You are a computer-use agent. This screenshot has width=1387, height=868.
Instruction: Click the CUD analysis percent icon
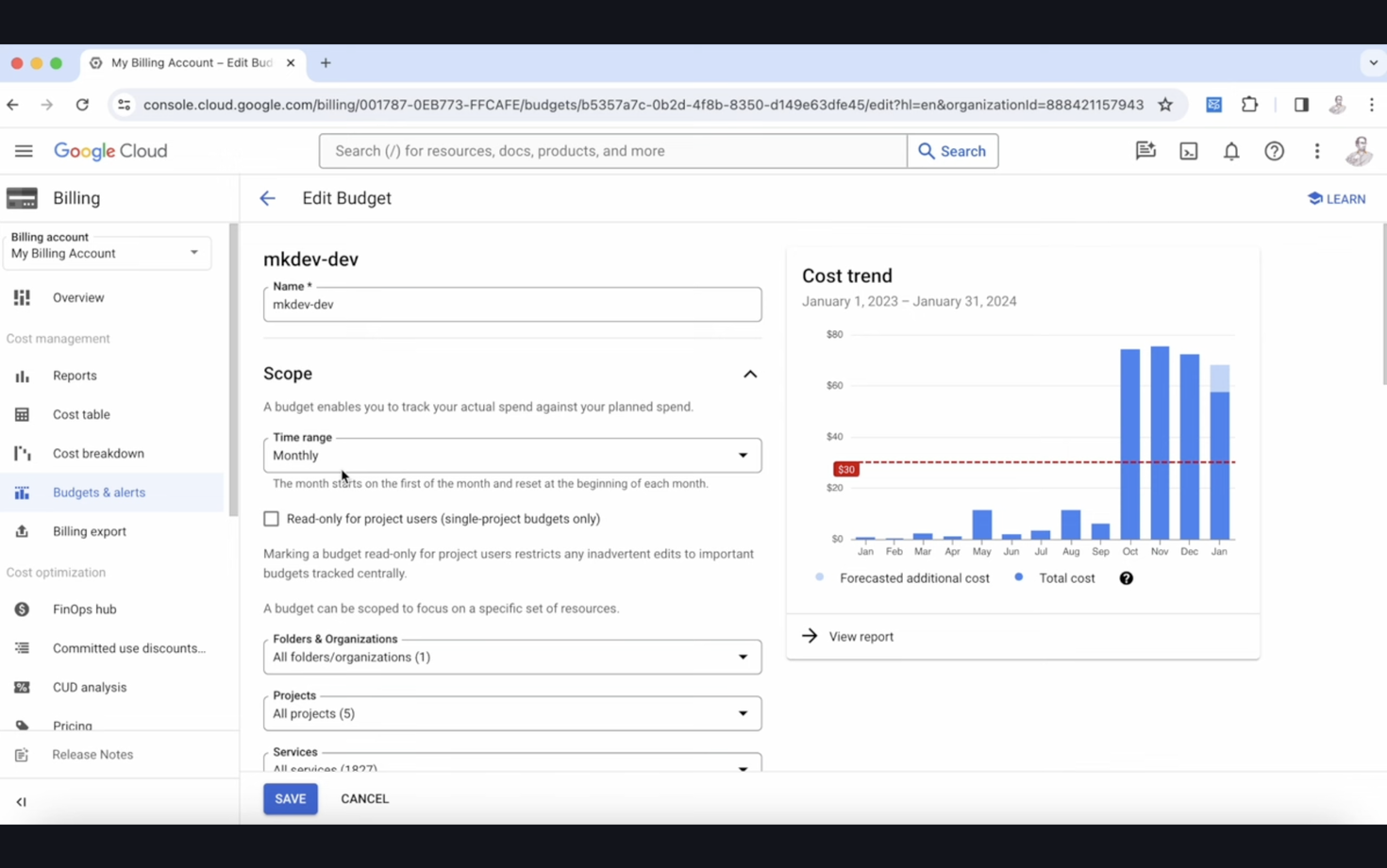pyautogui.click(x=22, y=687)
